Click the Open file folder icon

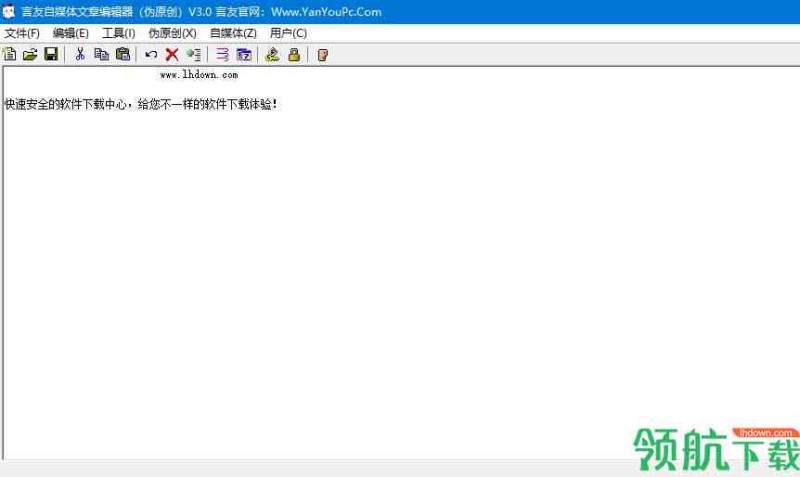pos(30,55)
